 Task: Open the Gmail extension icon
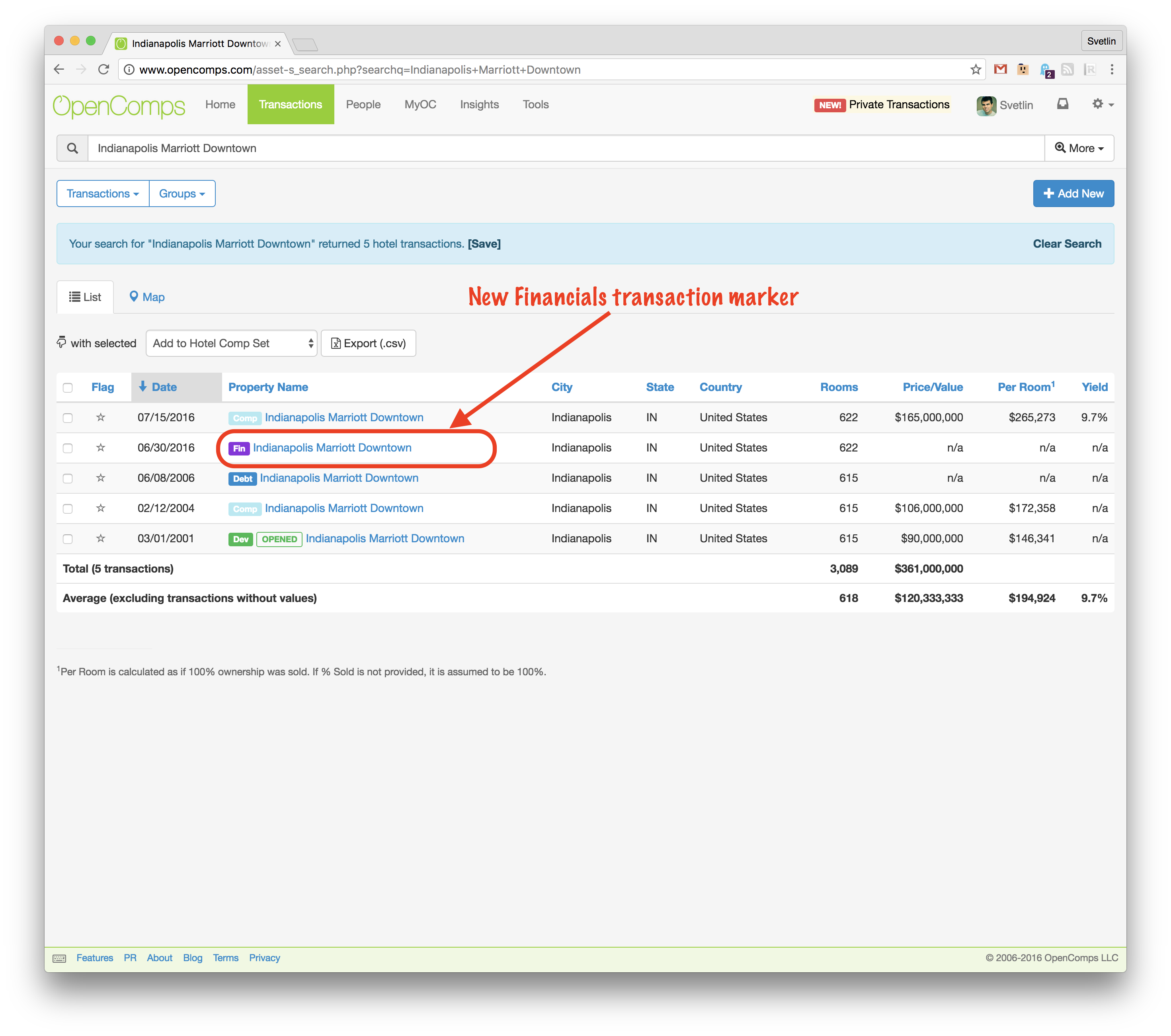[x=1000, y=69]
